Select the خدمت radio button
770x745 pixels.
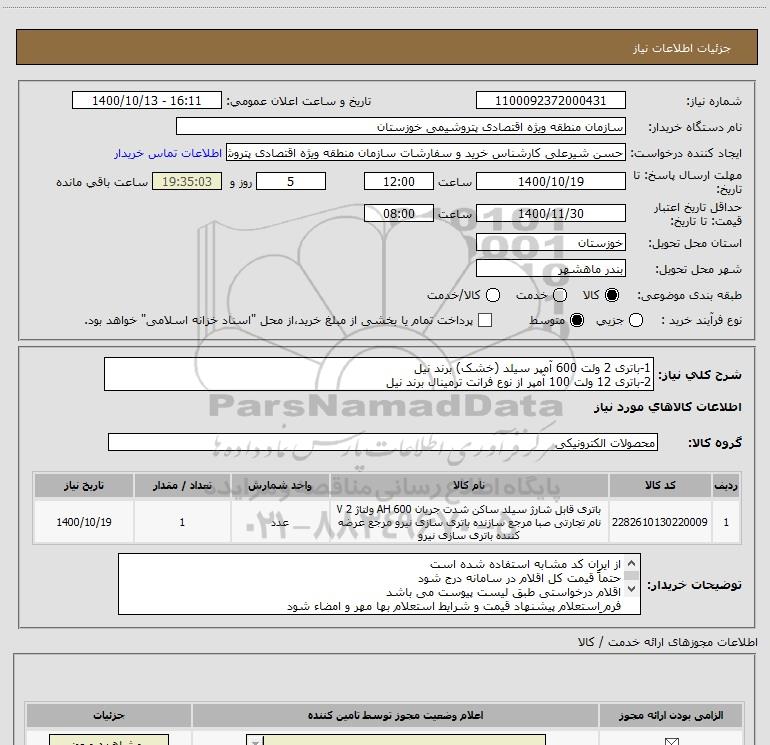(x=560, y=295)
